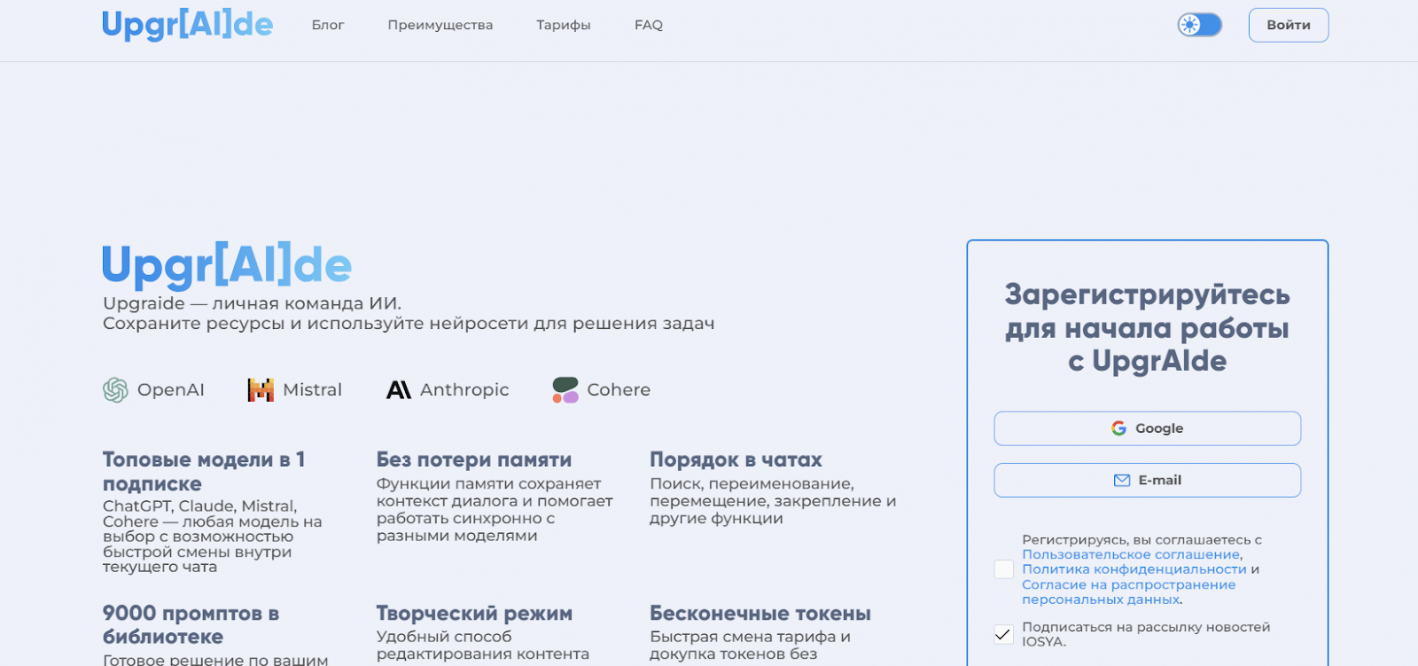Click the Без потери памяти heading
The height and width of the screenshot is (666, 1418).
(x=474, y=460)
